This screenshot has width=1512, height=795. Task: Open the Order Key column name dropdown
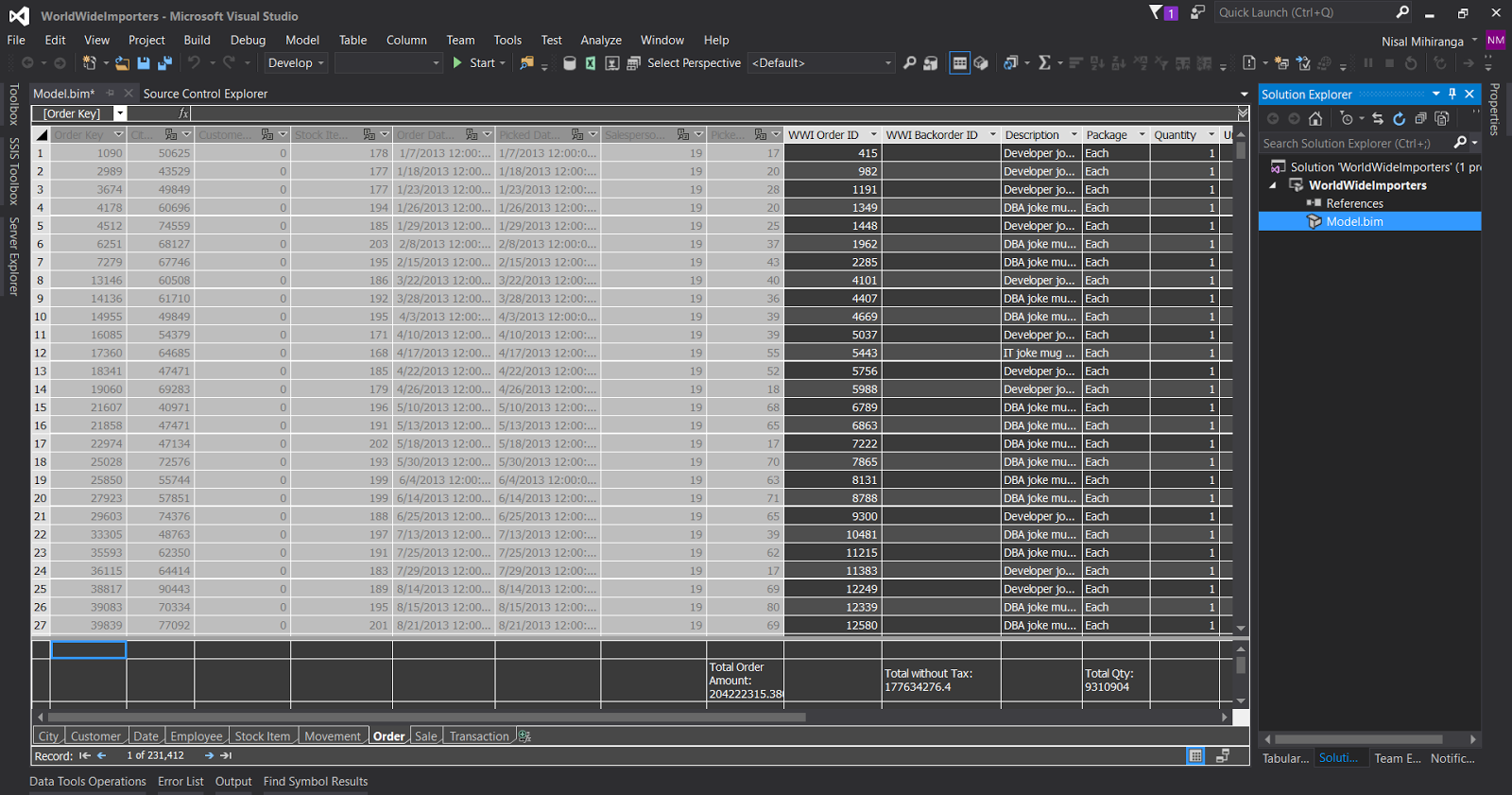tap(120, 113)
